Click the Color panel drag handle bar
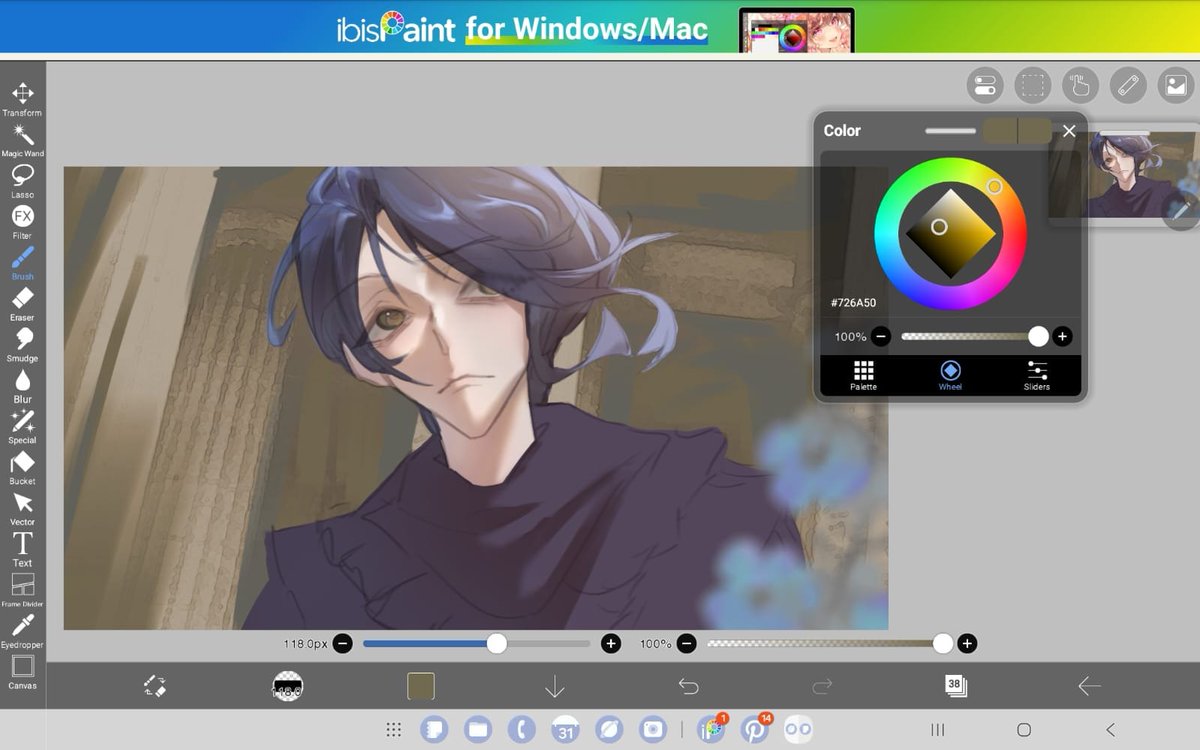 pyautogui.click(x=950, y=130)
